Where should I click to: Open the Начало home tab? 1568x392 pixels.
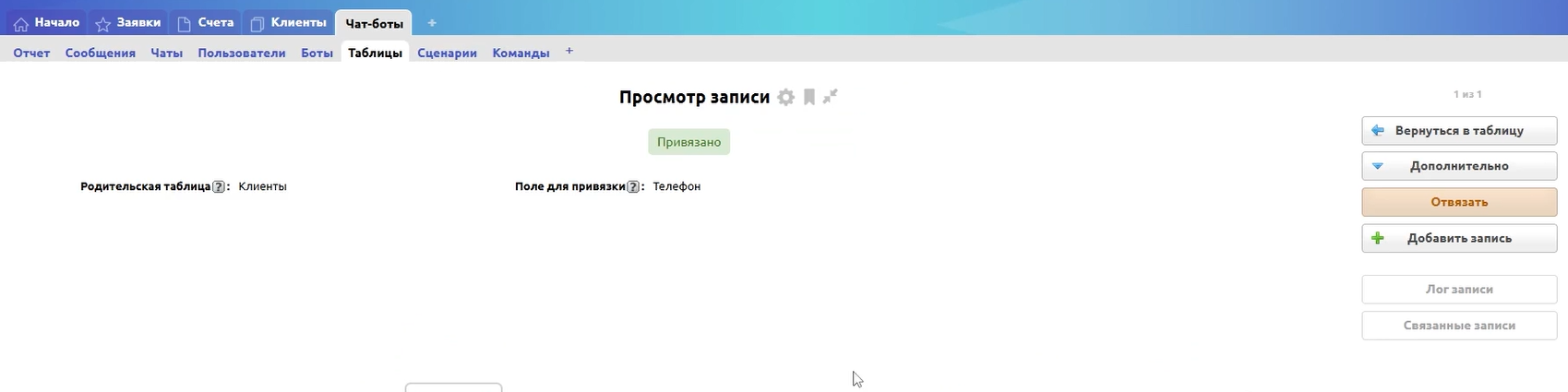(46, 23)
